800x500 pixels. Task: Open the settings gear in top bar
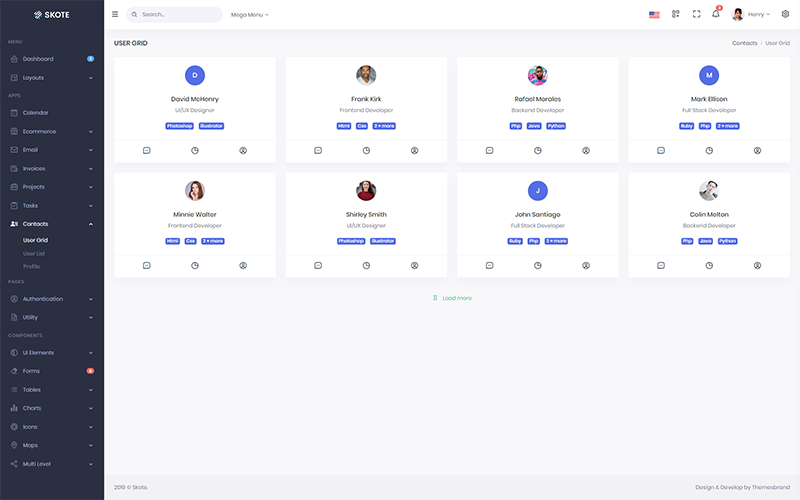coord(785,14)
